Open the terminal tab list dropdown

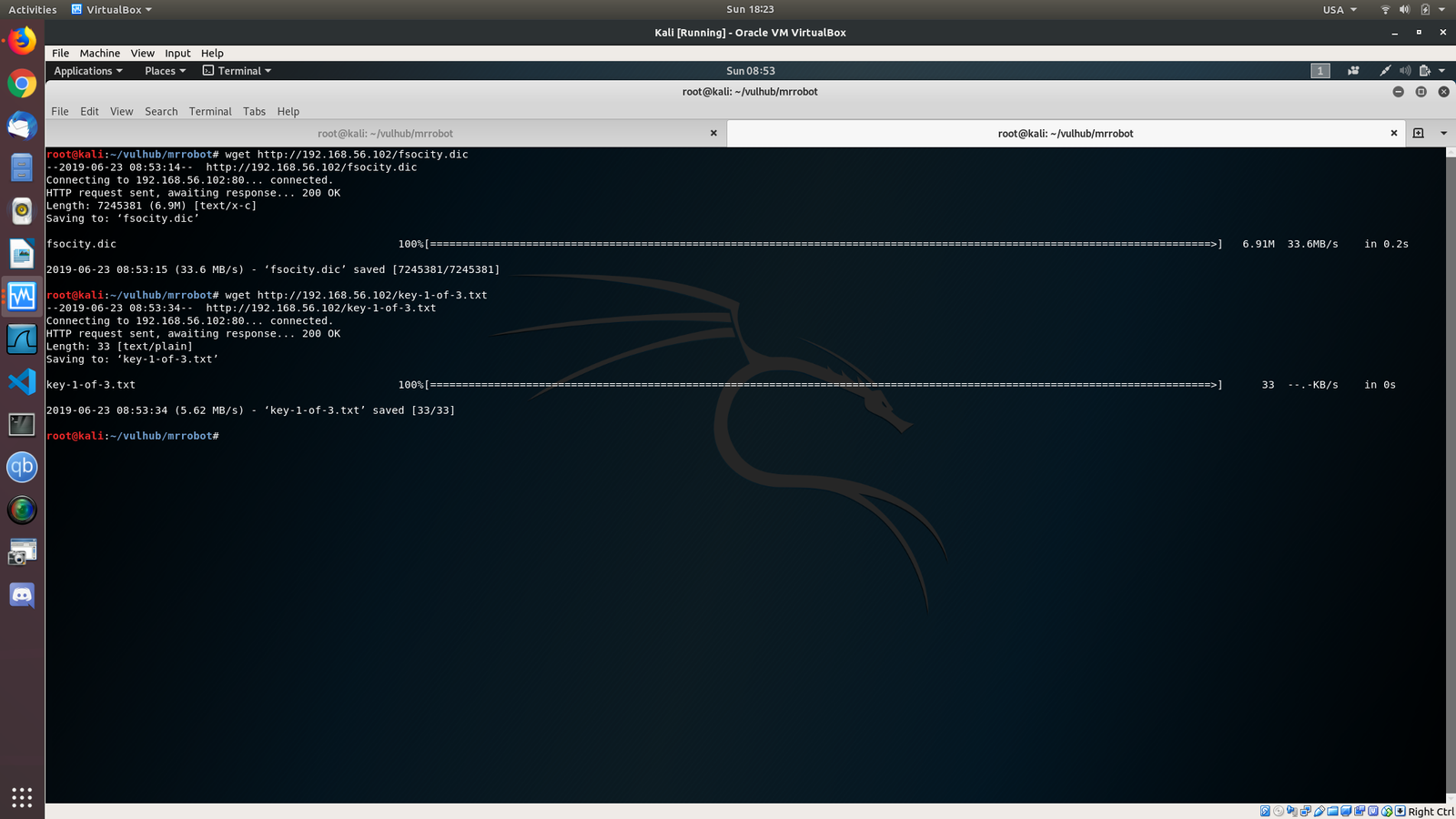point(1443,133)
